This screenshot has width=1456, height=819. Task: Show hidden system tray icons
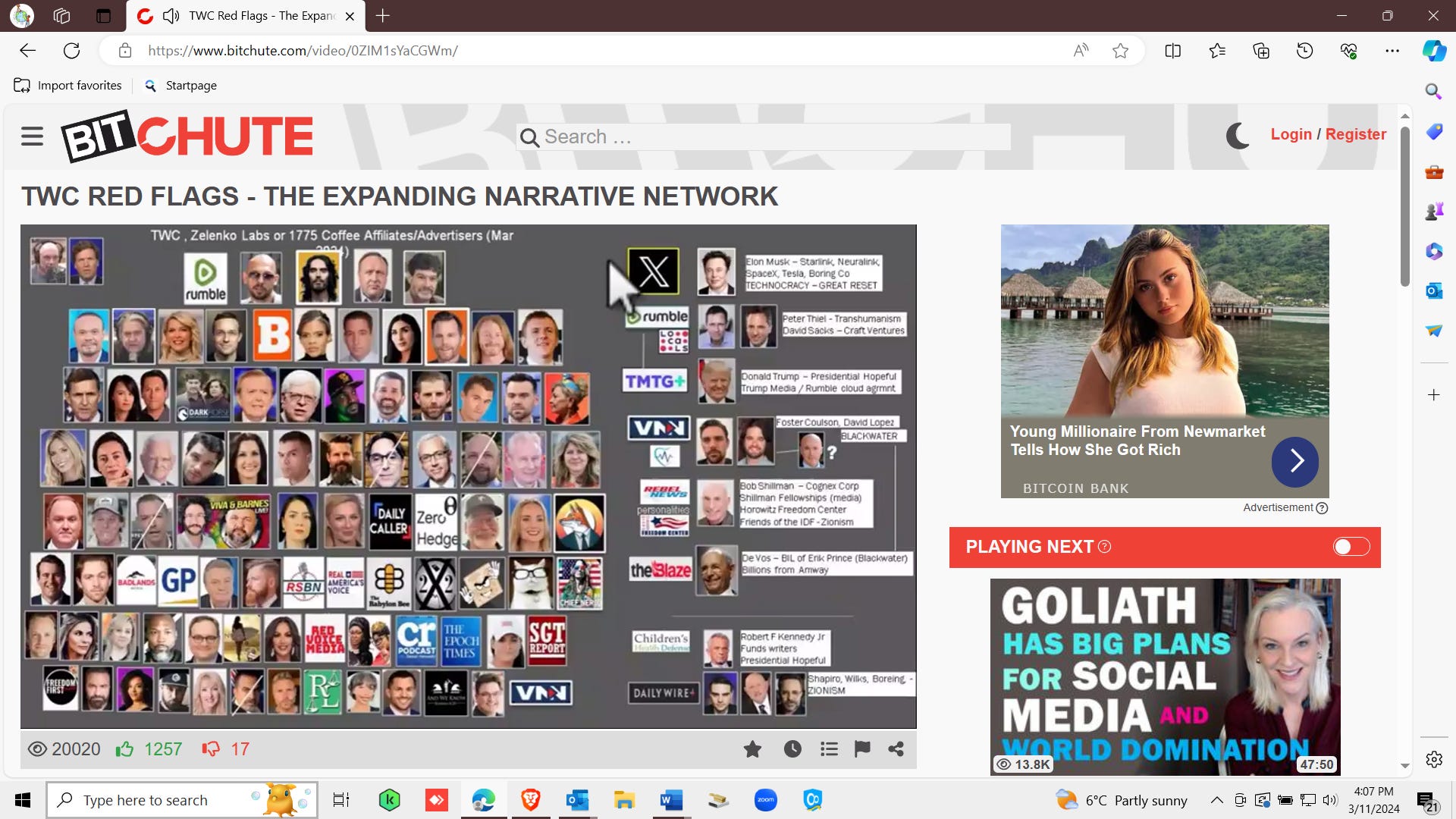click(x=1216, y=800)
